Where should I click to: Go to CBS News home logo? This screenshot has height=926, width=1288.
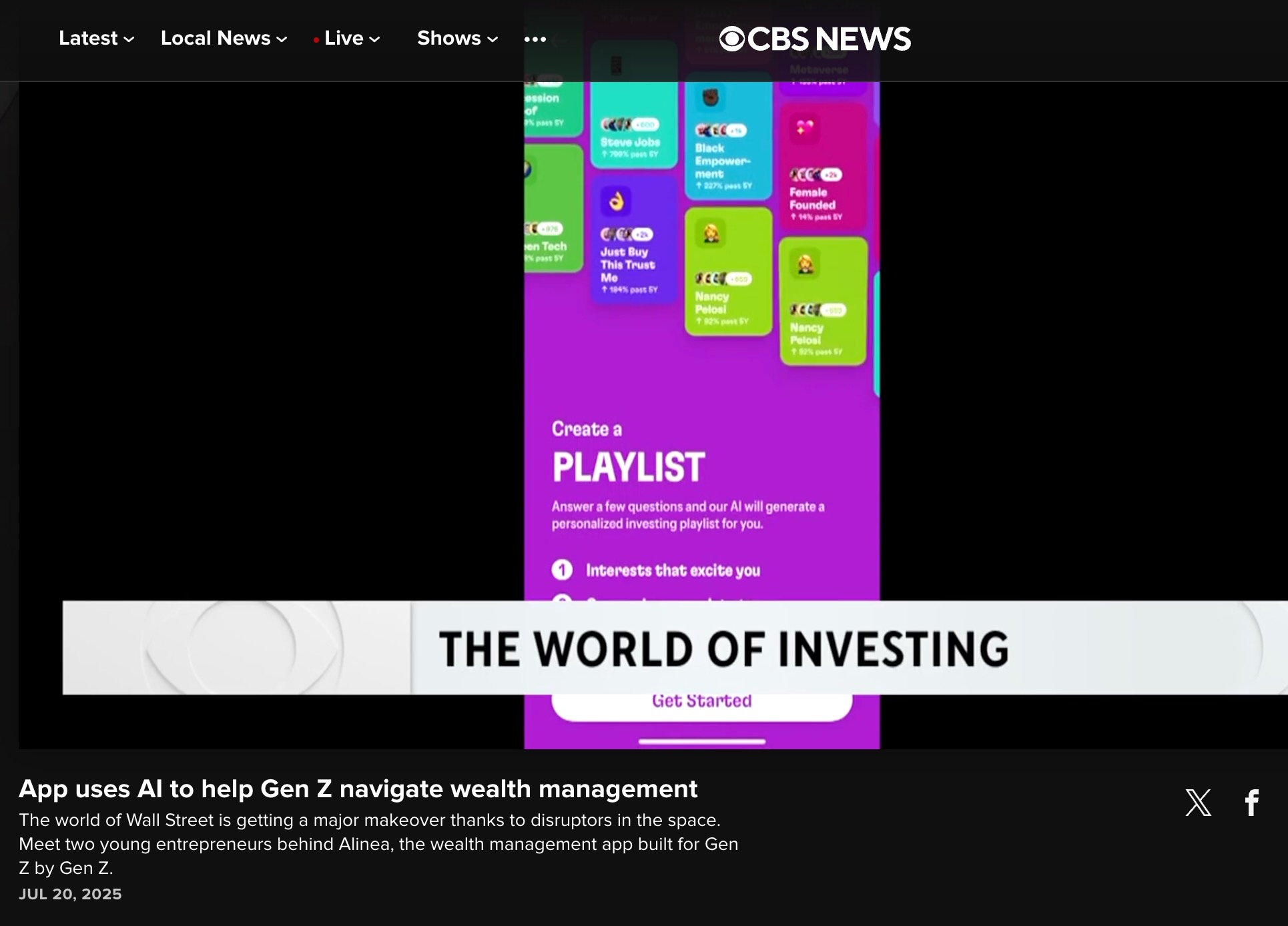(x=815, y=39)
